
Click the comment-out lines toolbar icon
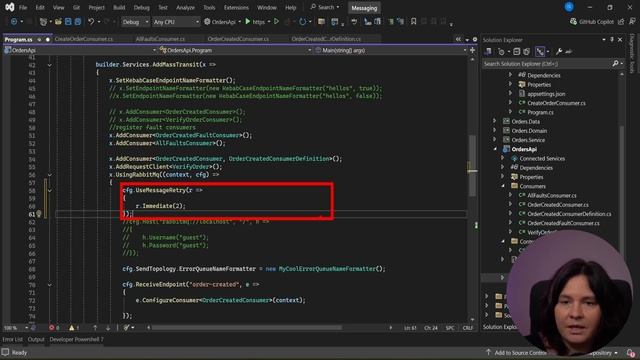[391, 22]
